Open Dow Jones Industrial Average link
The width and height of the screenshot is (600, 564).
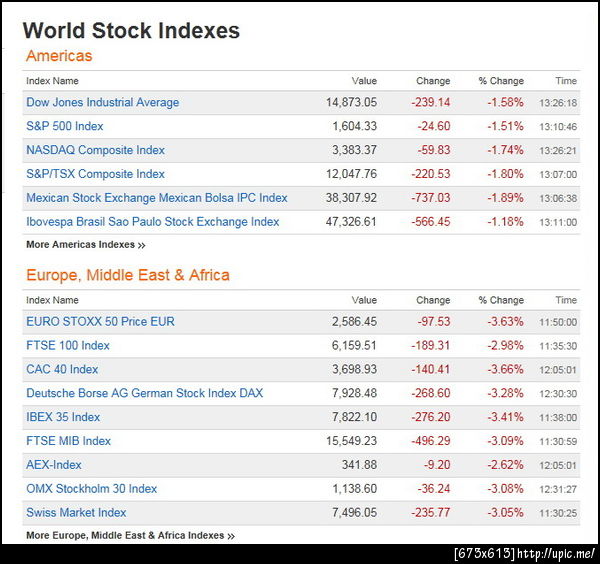click(x=103, y=102)
